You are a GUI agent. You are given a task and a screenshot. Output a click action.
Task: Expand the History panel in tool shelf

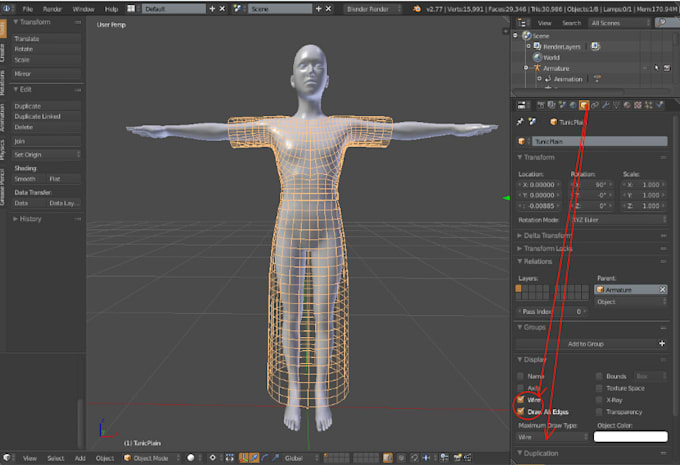[x=28, y=219]
